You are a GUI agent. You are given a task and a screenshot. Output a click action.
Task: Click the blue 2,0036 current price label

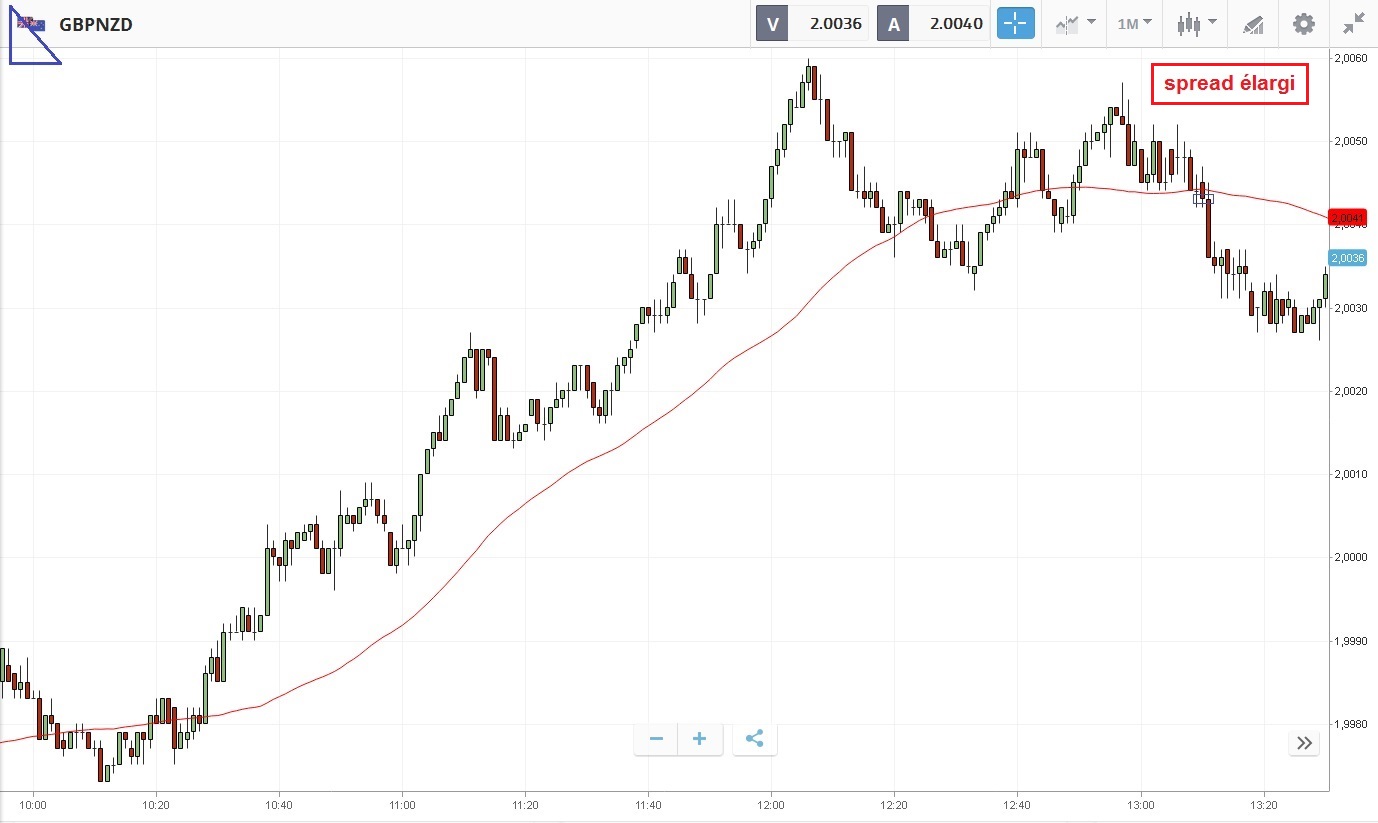1347,258
